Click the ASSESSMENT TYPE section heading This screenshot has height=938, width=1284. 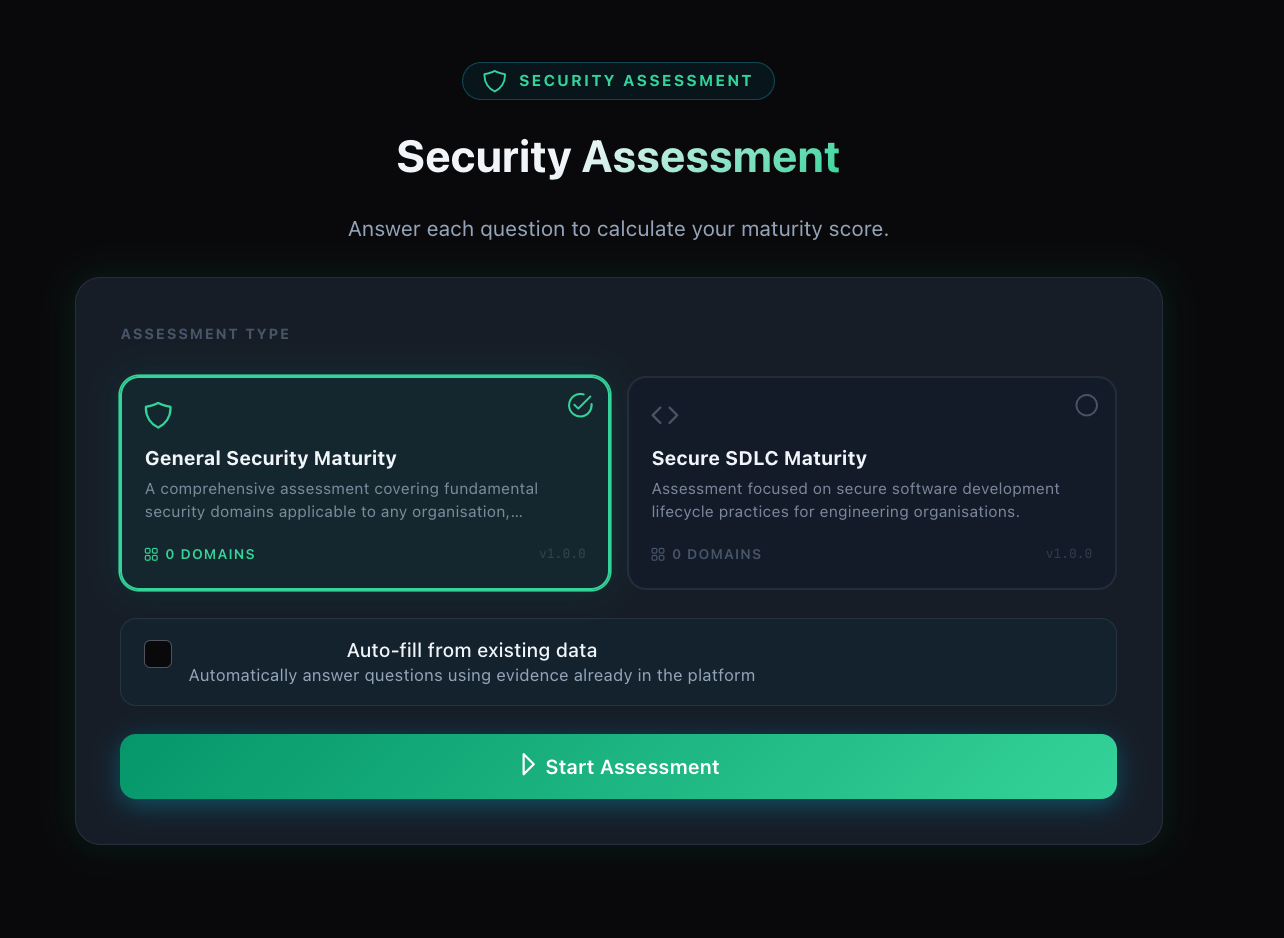[205, 334]
